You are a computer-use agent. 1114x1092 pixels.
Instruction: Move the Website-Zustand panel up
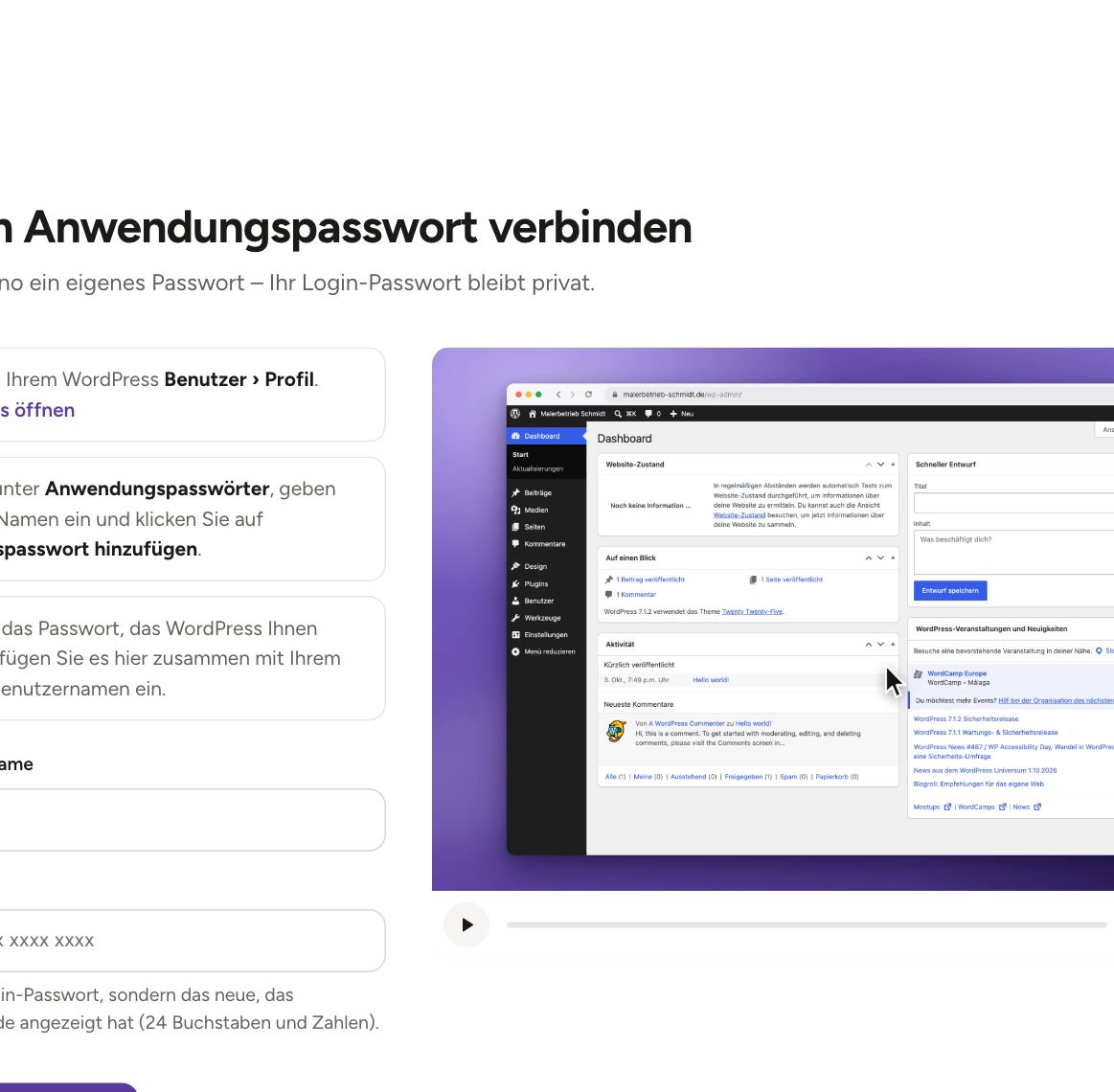[x=868, y=465]
